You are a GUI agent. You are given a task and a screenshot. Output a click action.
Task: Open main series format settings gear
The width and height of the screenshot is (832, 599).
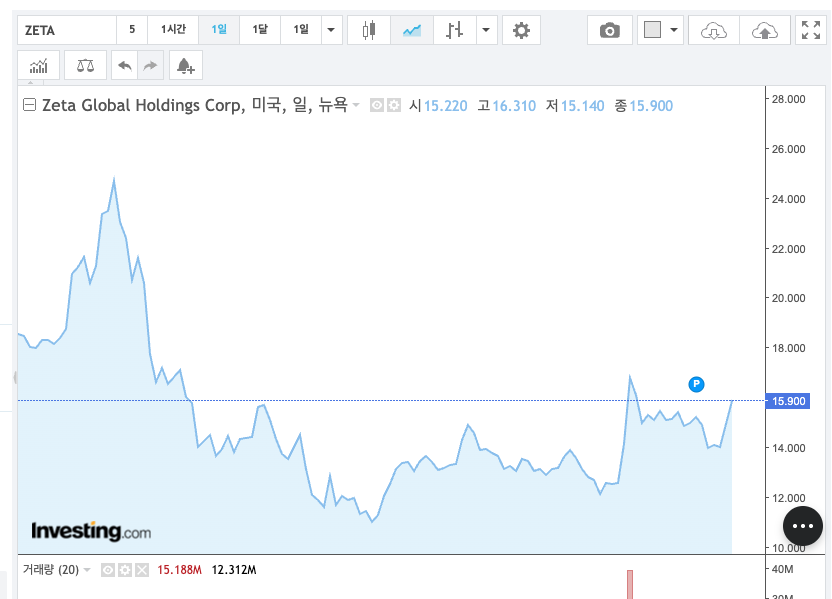point(394,105)
